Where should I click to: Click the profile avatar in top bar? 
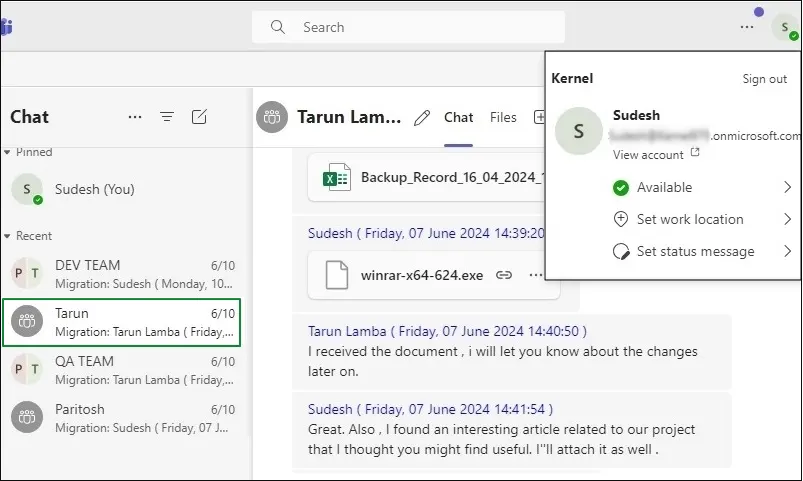pos(785,27)
